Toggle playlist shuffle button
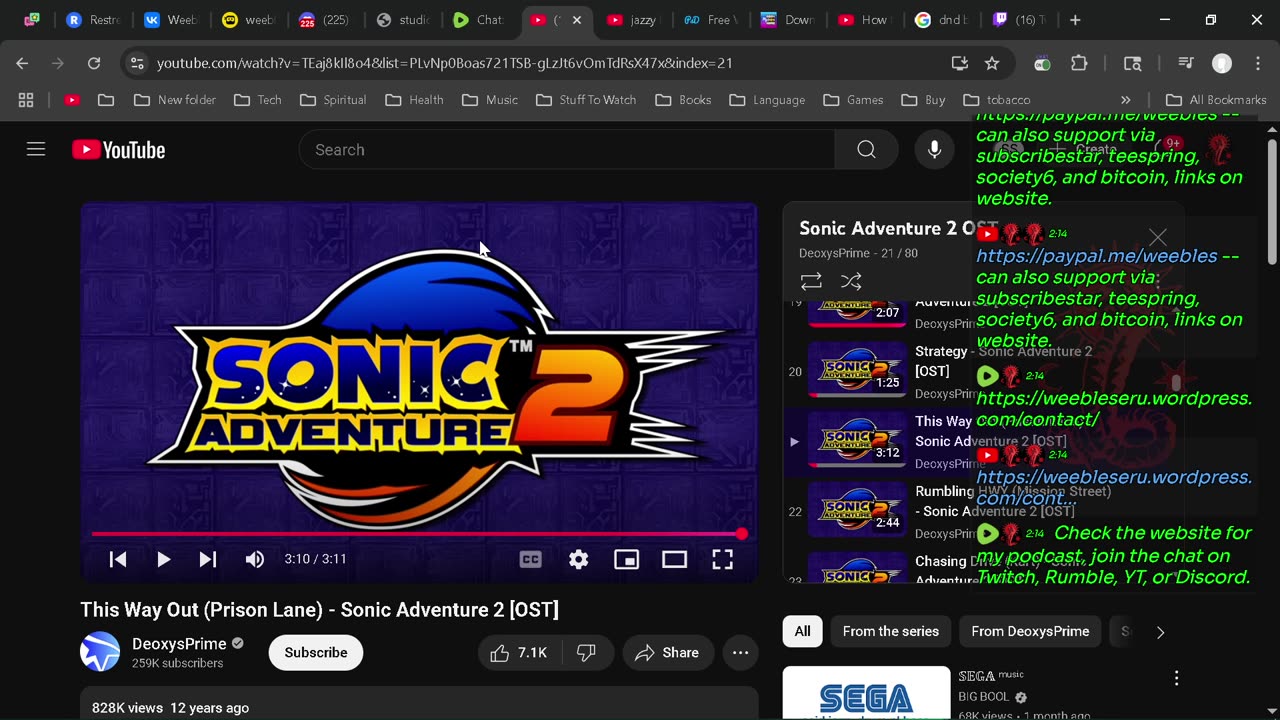1280x720 pixels. pos(851,282)
